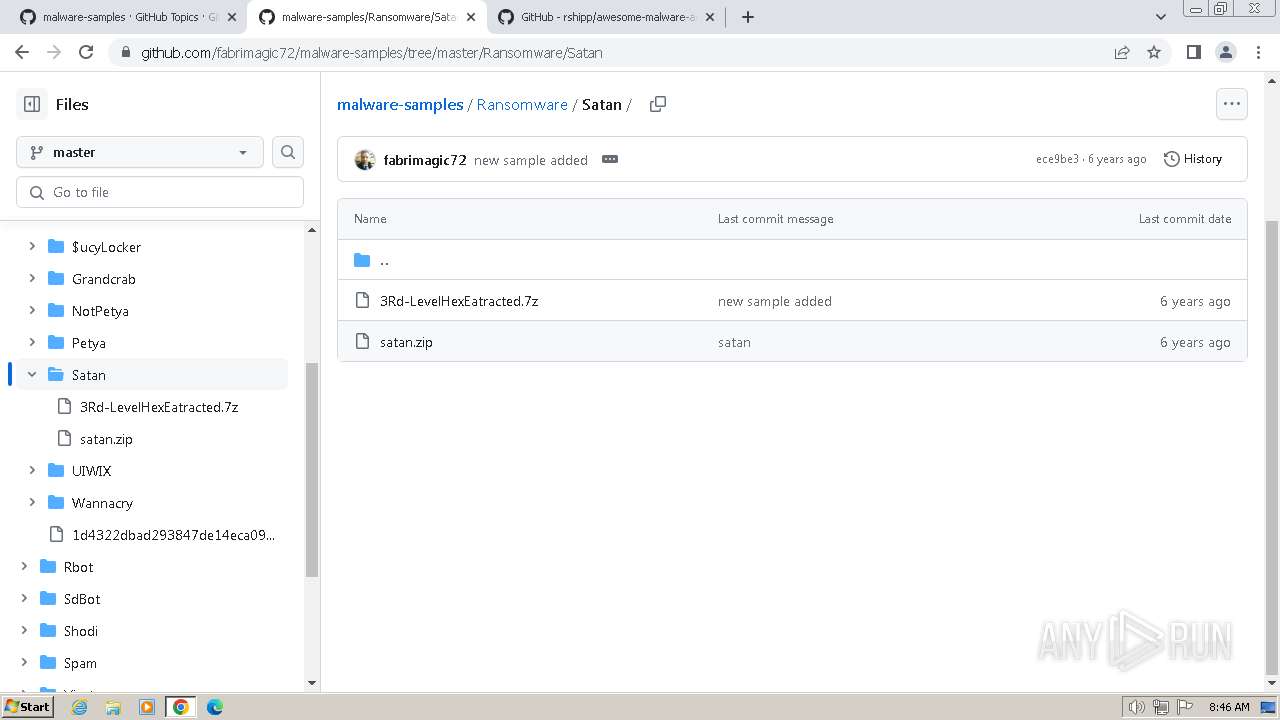
Task: Expand the SdBot folder chevron
Action: [24, 598]
